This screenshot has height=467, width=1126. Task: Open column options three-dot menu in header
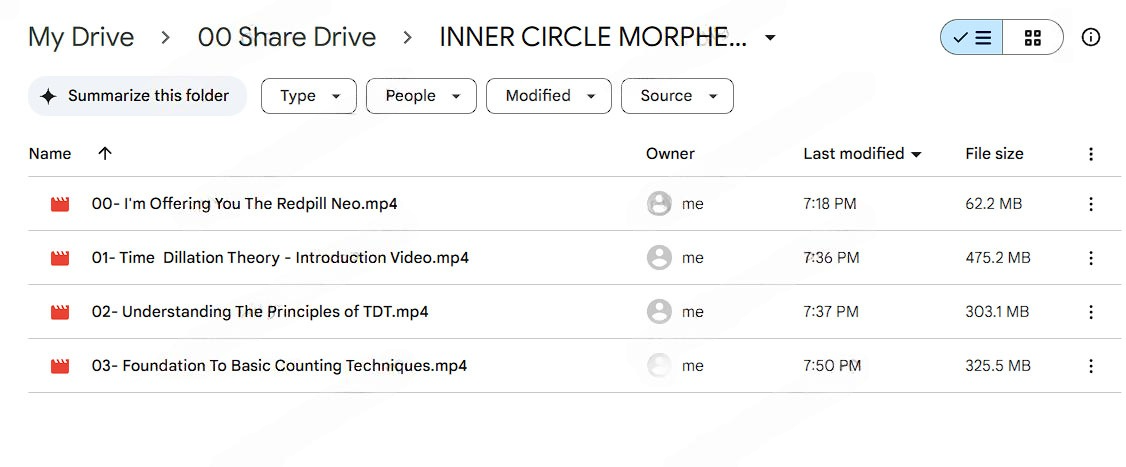pyautogui.click(x=1091, y=154)
